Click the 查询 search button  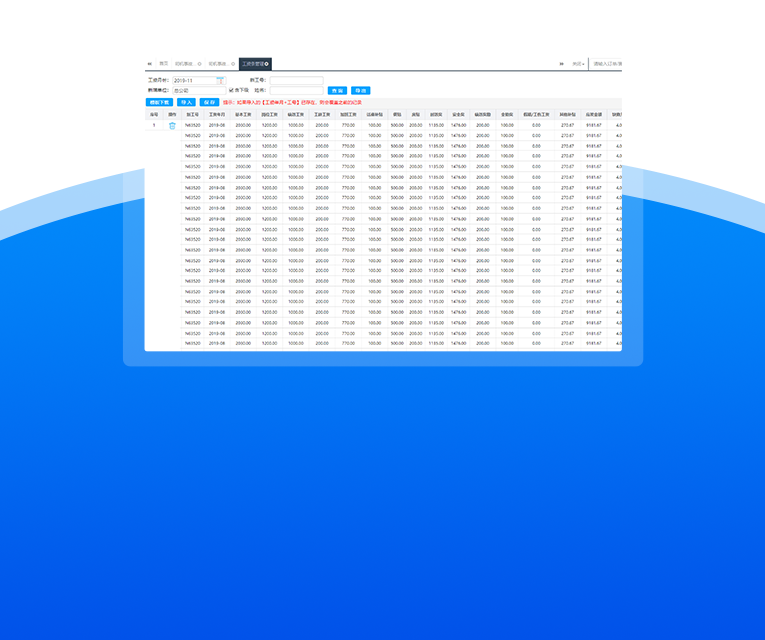click(x=337, y=90)
